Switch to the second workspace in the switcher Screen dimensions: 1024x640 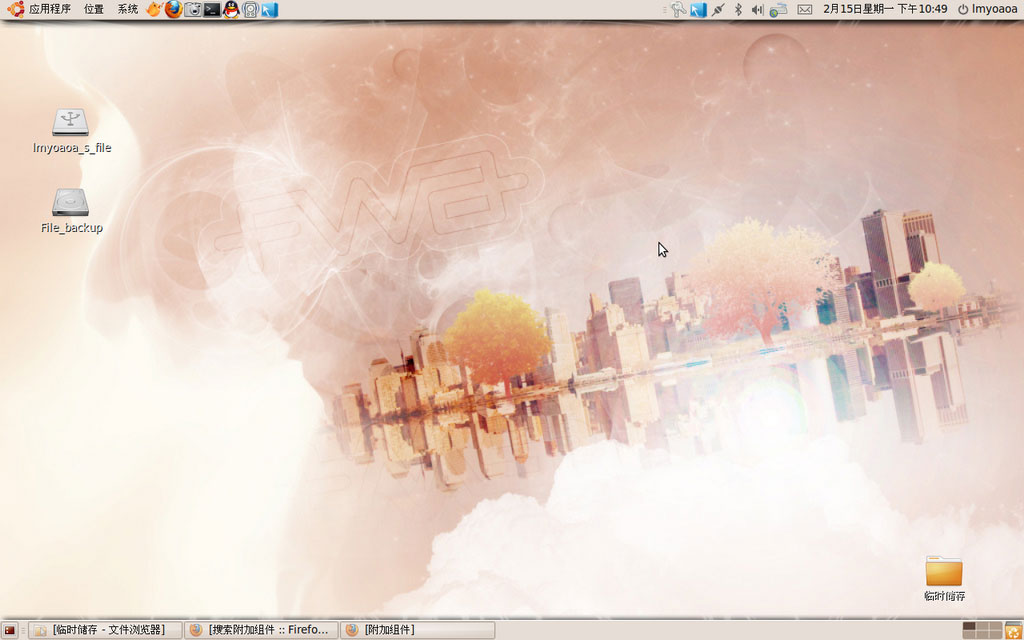[x=983, y=626]
